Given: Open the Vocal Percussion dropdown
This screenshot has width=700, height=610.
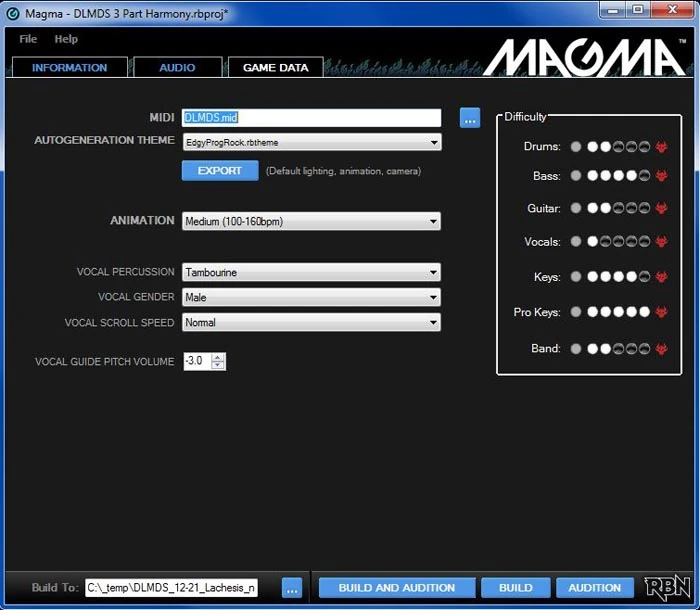Looking at the screenshot, I should [311, 272].
